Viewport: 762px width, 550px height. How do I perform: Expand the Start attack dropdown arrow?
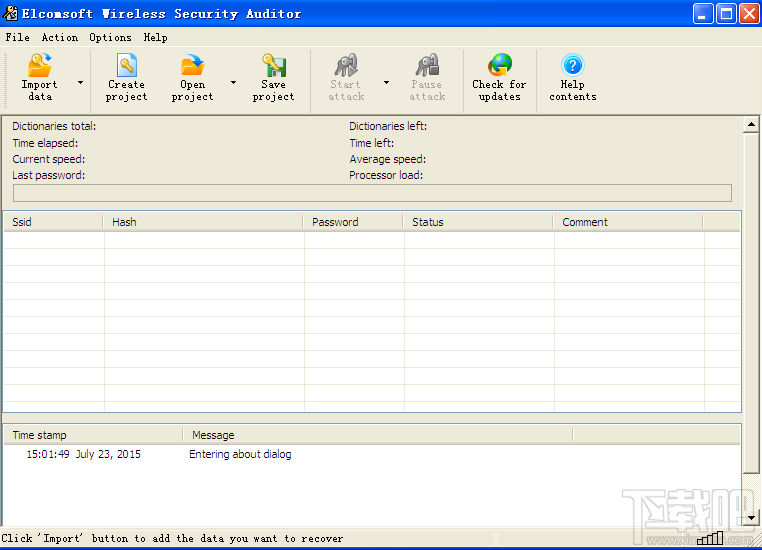point(386,83)
